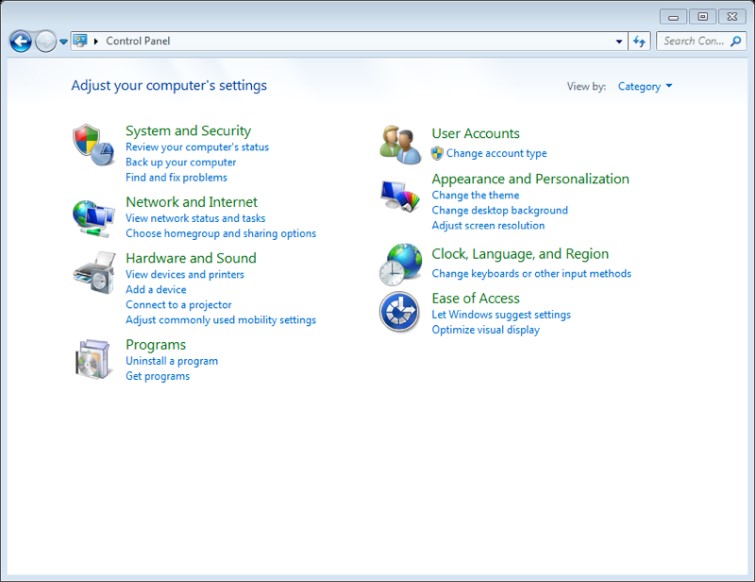Expand the recent pages dropdown arrow

point(64,42)
